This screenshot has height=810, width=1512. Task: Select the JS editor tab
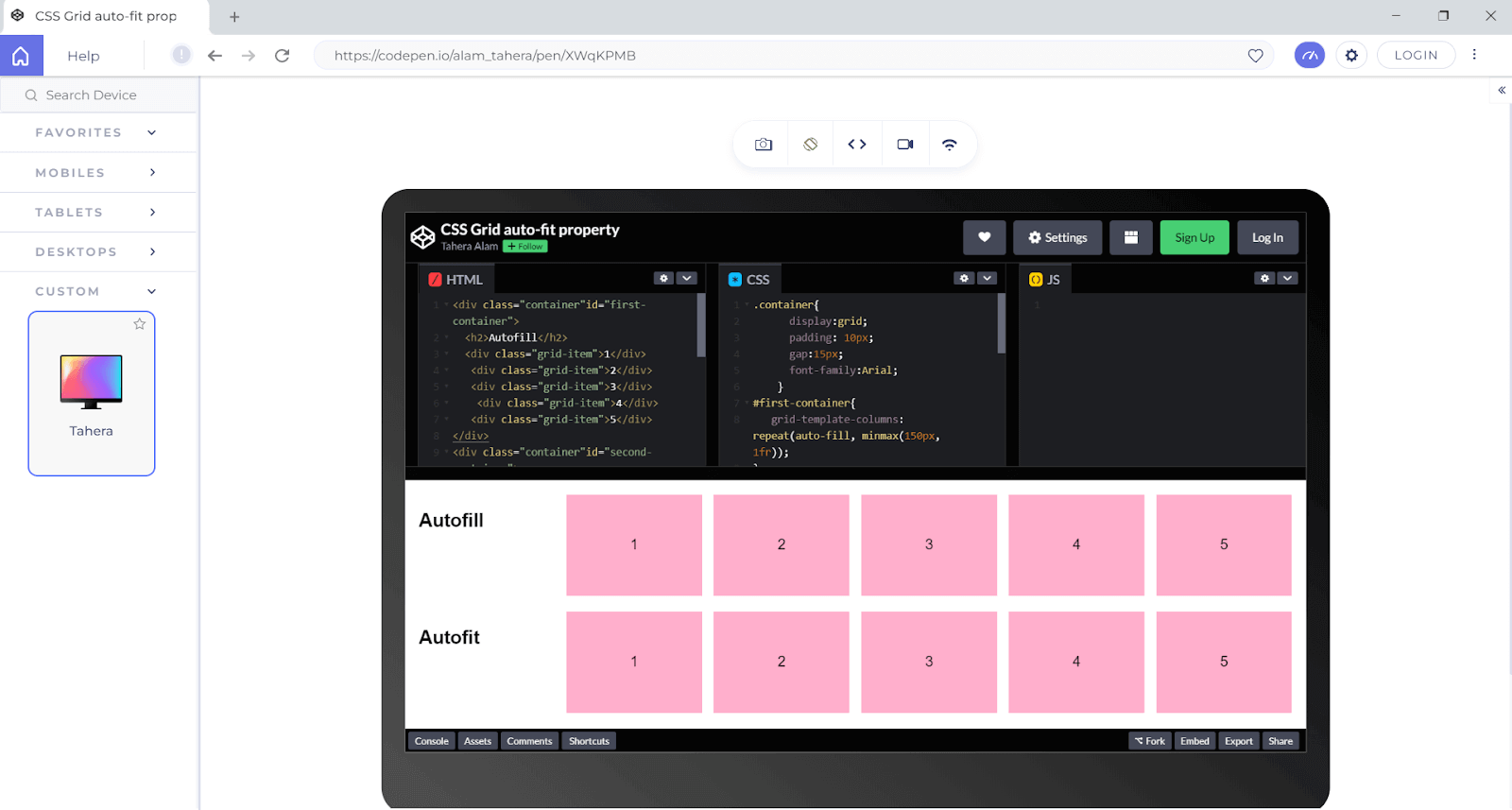(1045, 280)
